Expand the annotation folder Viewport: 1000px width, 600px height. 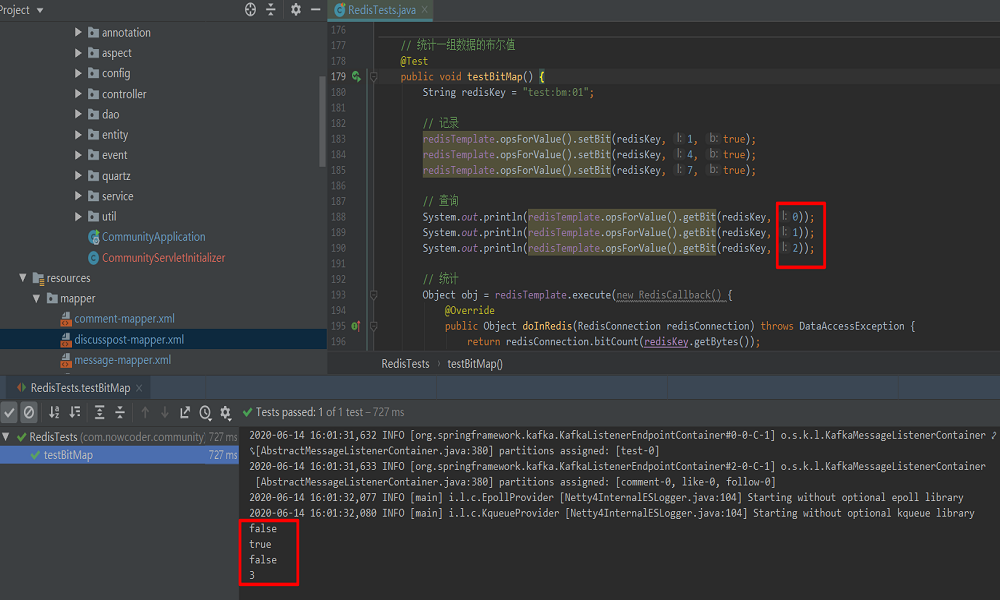tap(78, 32)
